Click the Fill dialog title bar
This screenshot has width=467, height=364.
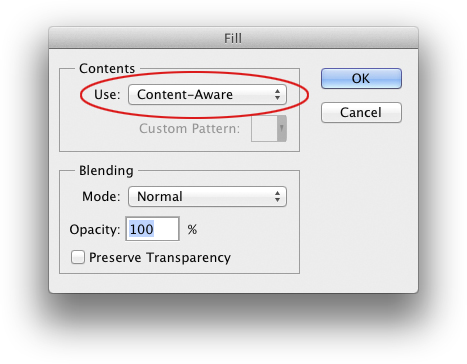[x=233, y=38]
